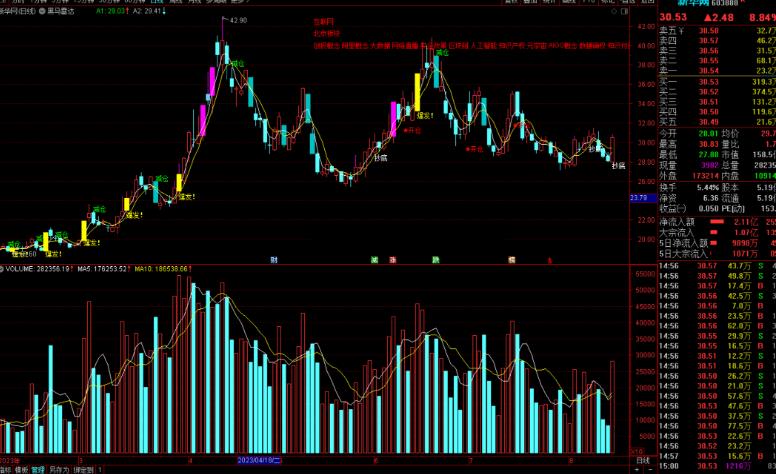Click the 2023年 label on the time axis
This screenshot has width=776, height=474.
pyautogui.click(x=10, y=461)
